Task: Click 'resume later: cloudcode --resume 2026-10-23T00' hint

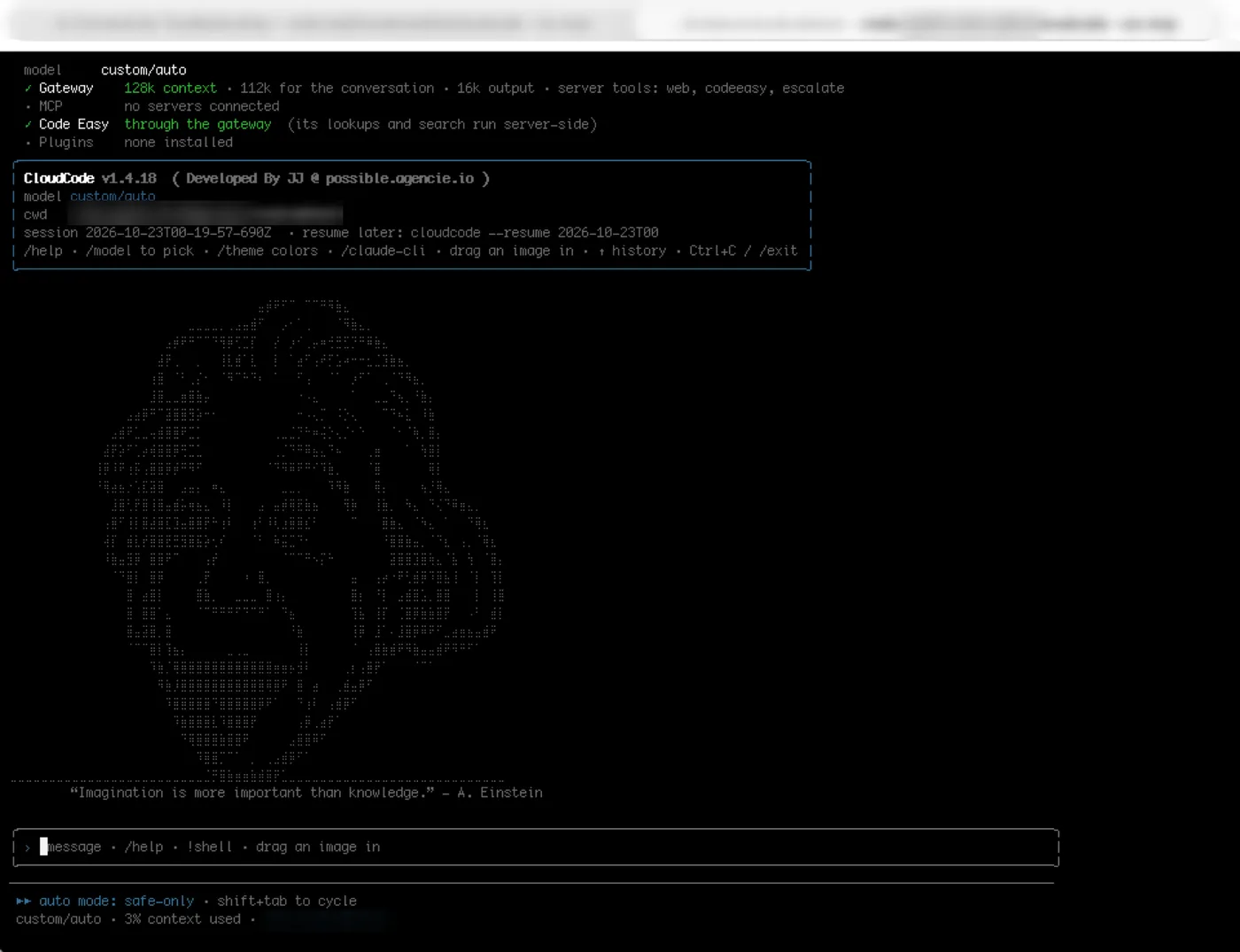Action: pyautogui.click(x=480, y=233)
